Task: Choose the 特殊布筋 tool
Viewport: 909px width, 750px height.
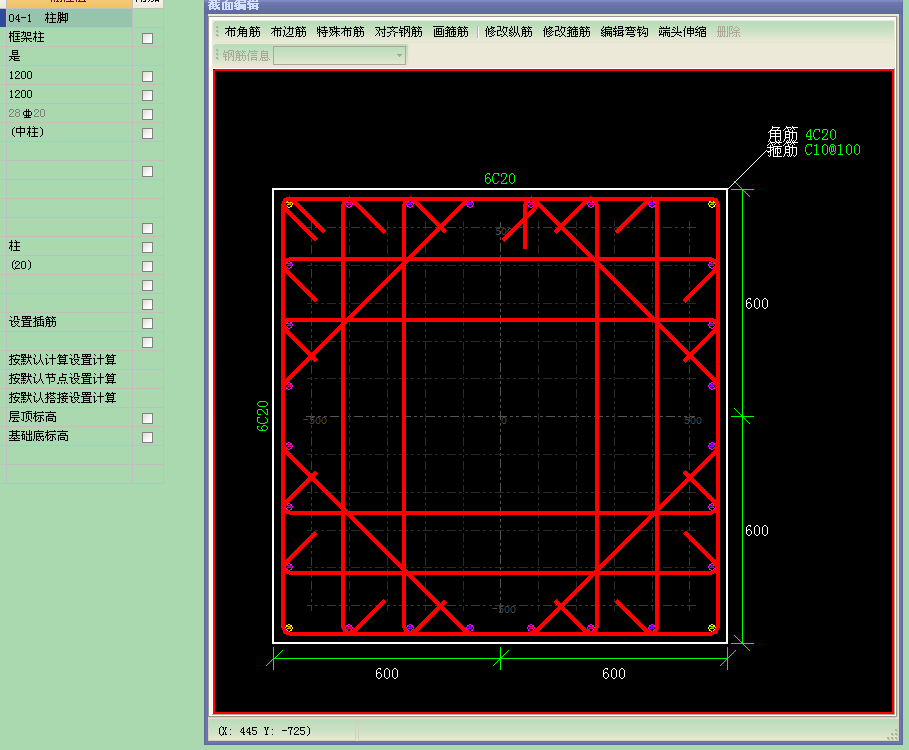Action: click(340, 32)
